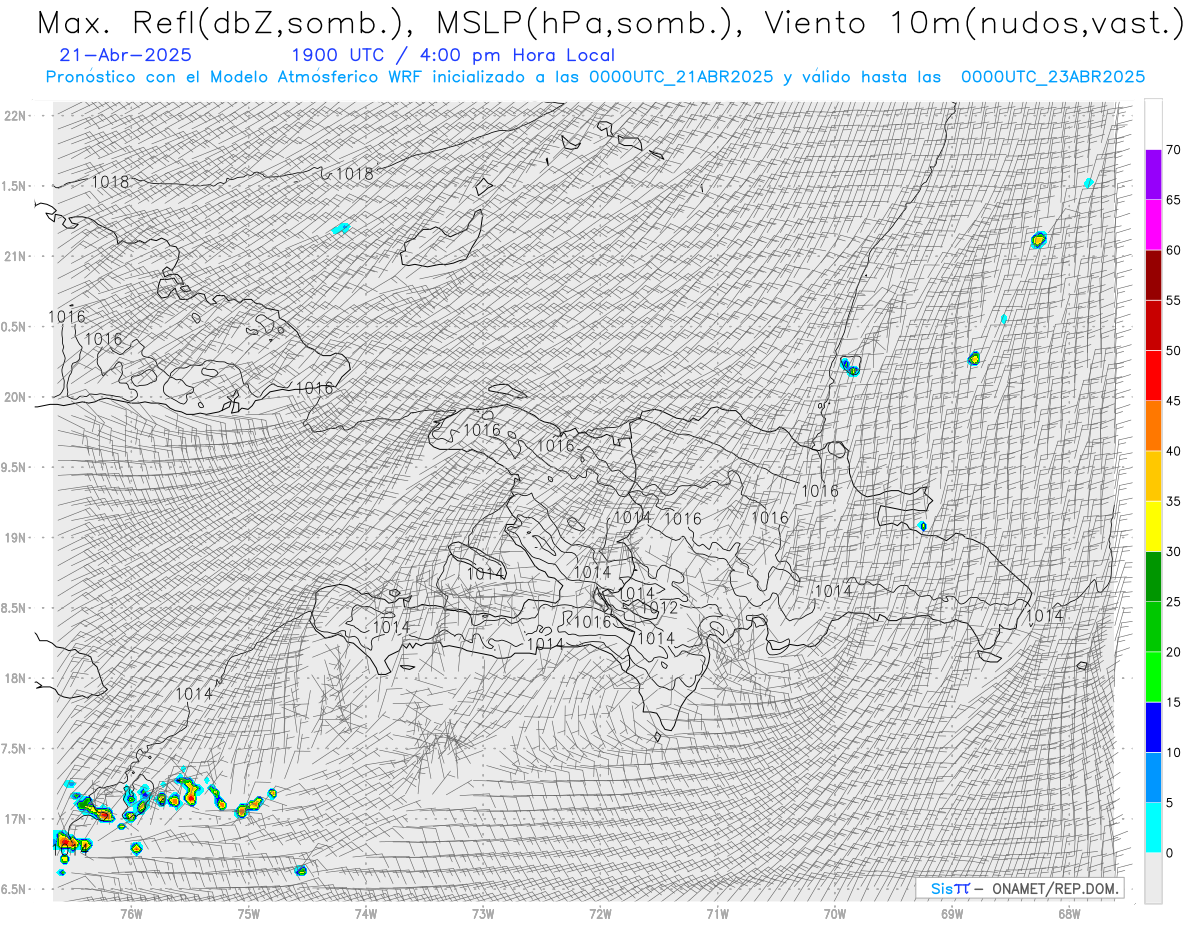Click the '20N' latitude axis label
This screenshot has height=927, width=1200.
pyautogui.click(x=14, y=397)
